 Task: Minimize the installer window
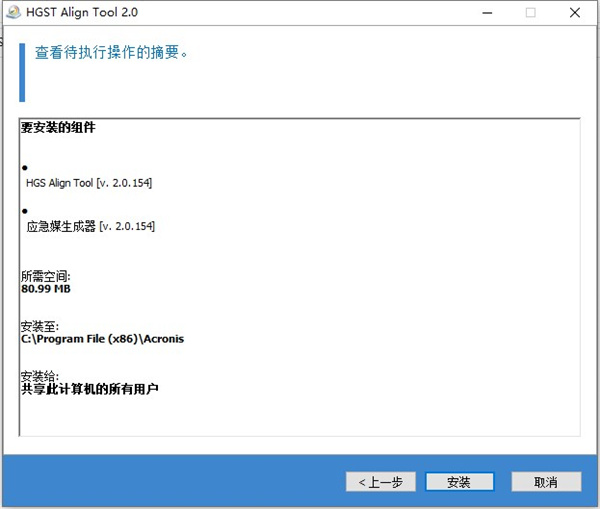[484, 13]
